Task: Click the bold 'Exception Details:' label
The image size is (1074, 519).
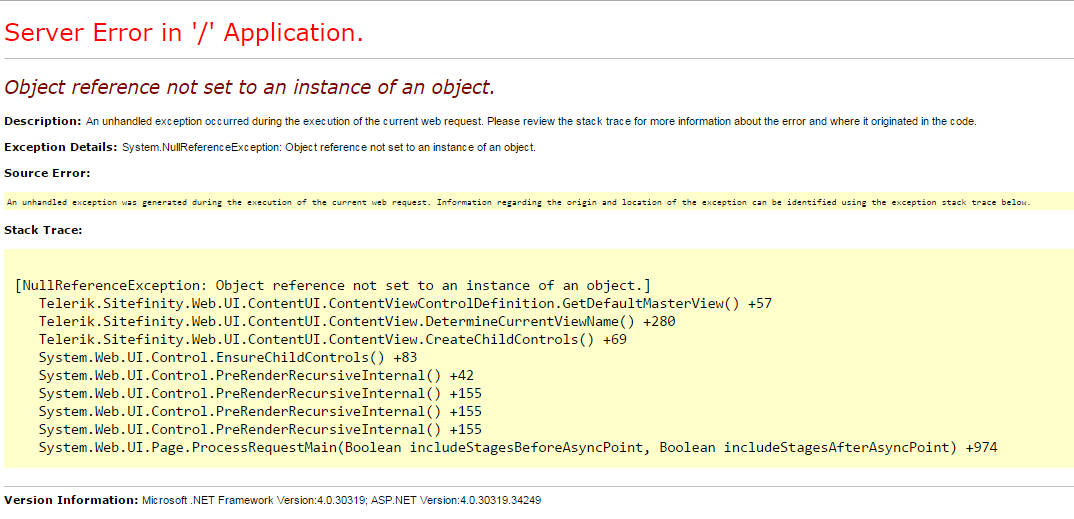Action: pos(61,147)
